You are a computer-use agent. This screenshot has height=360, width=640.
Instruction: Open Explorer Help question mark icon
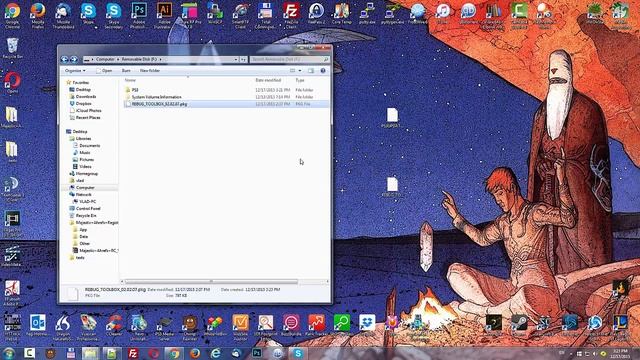pos(323,71)
